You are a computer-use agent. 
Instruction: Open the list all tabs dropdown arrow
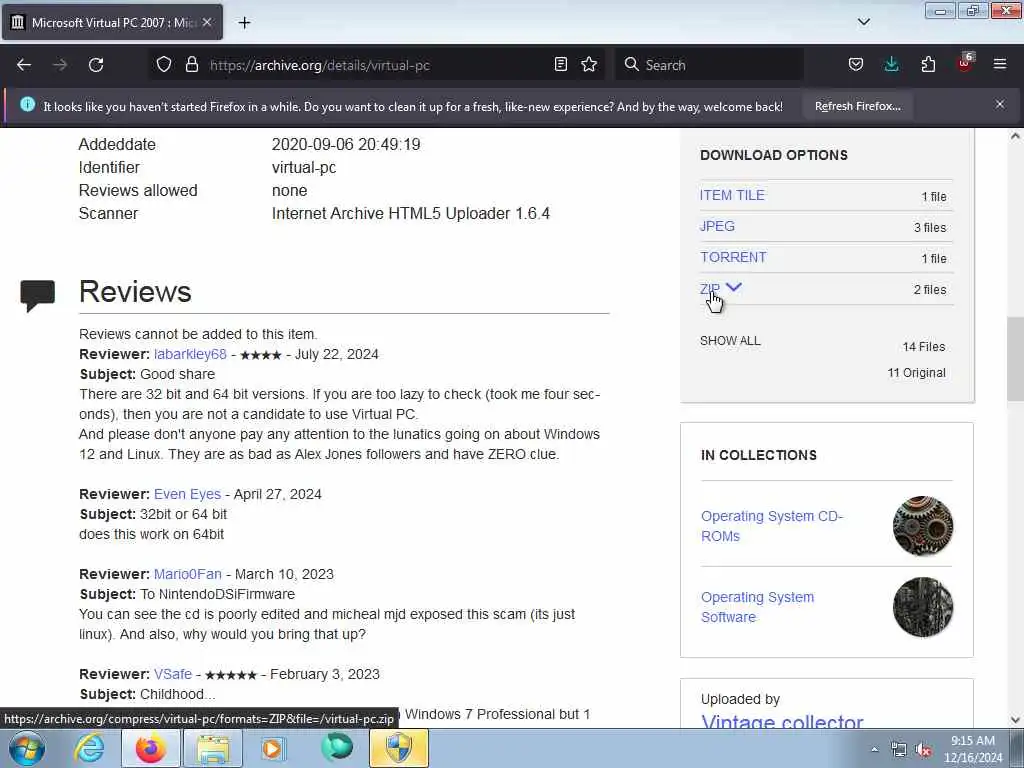[x=863, y=22]
